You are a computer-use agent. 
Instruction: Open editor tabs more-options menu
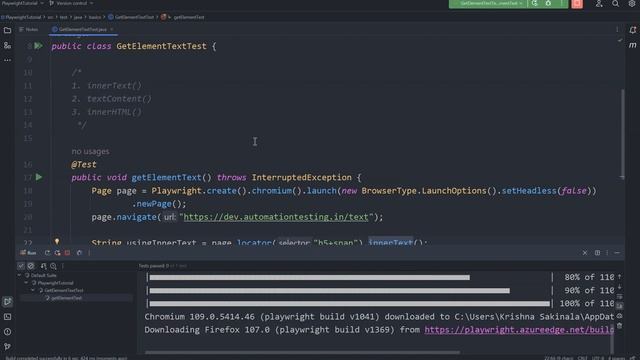[617, 29]
